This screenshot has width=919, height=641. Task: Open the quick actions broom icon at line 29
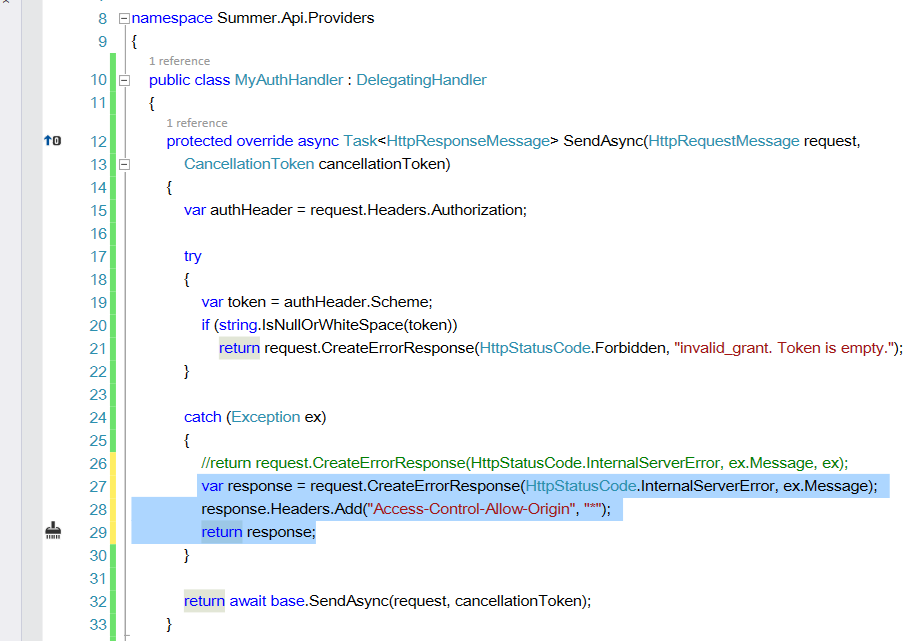53,531
